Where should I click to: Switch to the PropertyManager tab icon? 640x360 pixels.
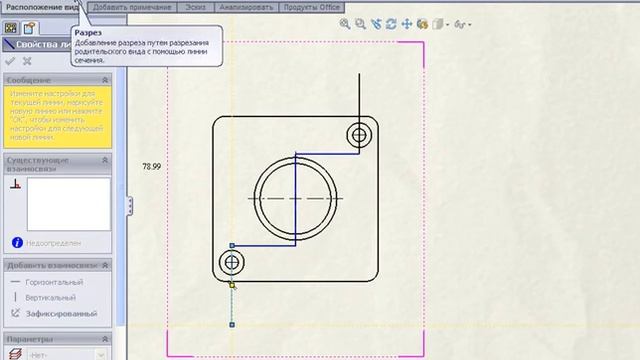tap(29, 28)
